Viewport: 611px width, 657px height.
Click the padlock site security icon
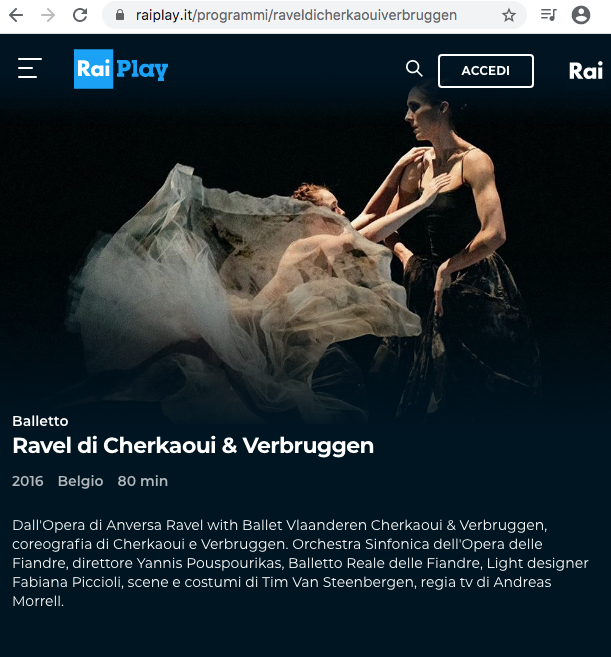pos(120,16)
